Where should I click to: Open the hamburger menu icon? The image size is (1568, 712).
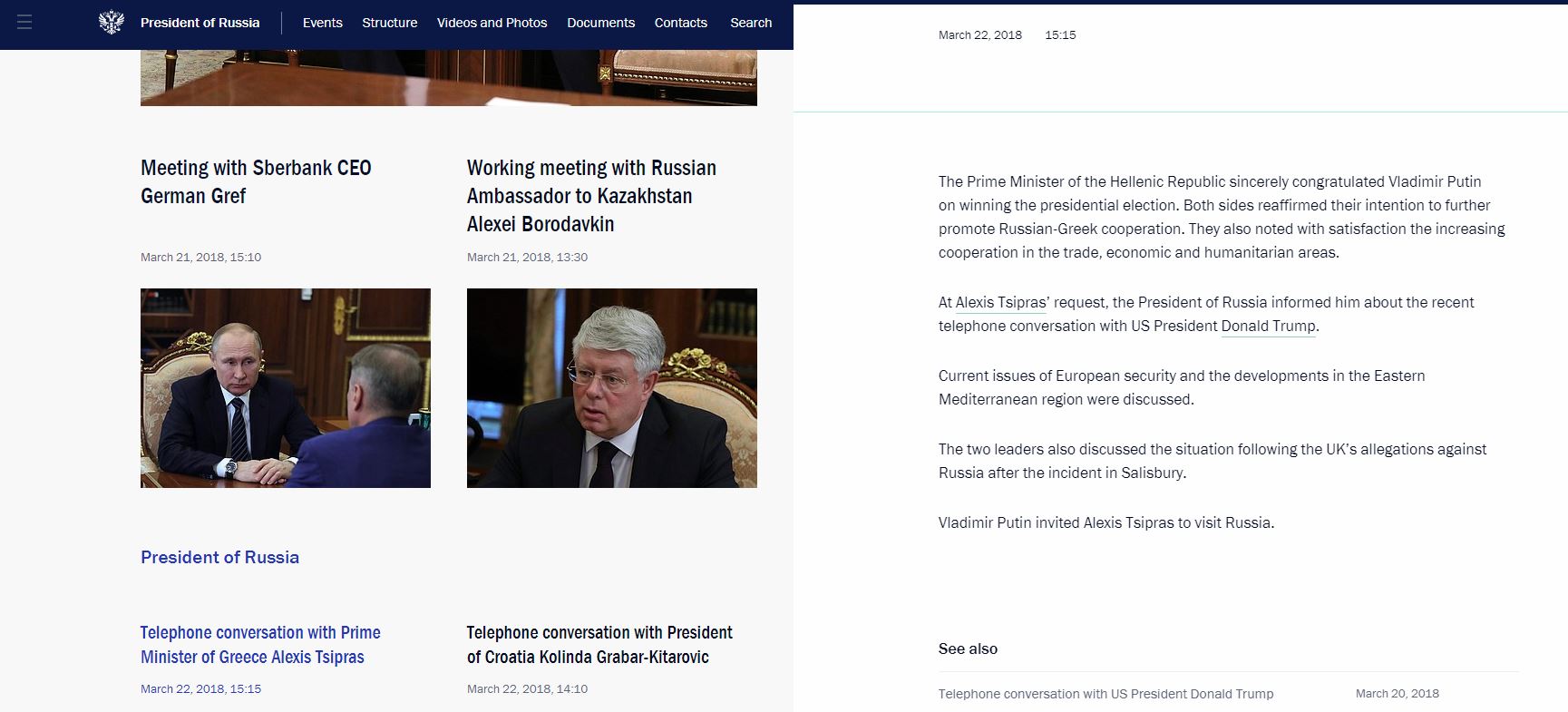(24, 23)
